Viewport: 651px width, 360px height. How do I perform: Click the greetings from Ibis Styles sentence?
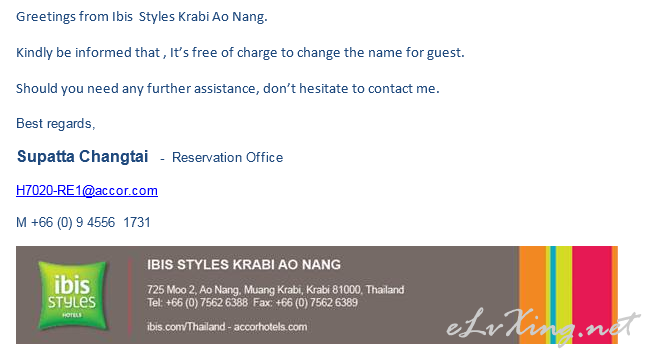click(142, 17)
